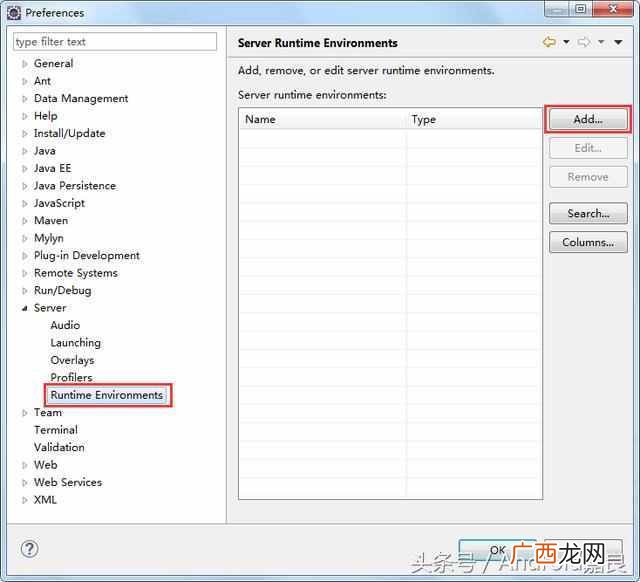Expand the Install/Update node
640x582 pixels.
25,133
